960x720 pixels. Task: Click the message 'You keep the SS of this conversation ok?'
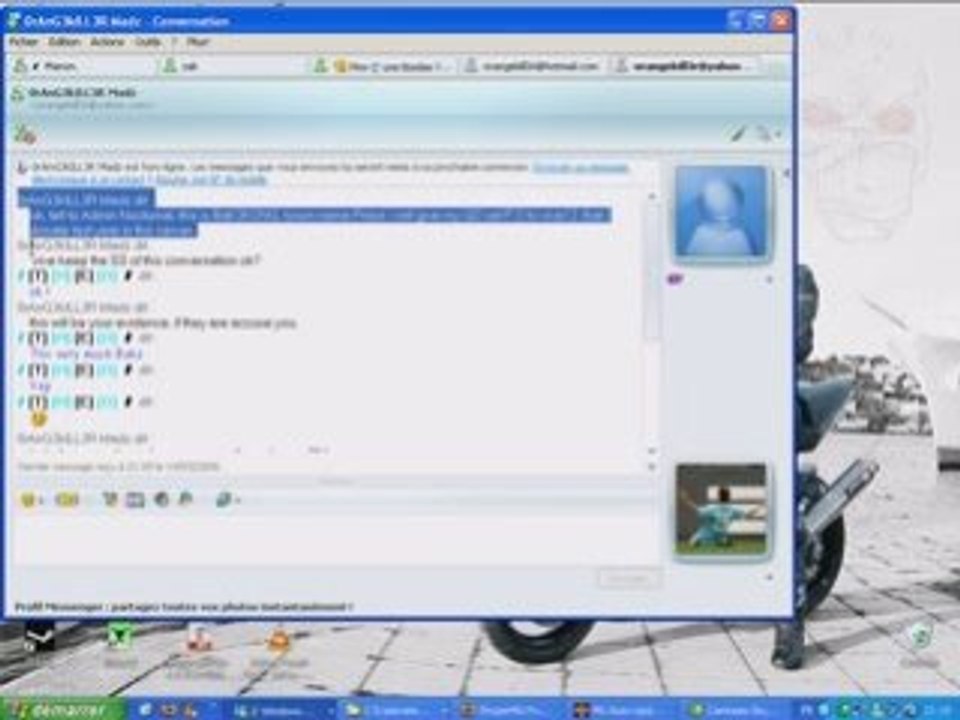[x=146, y=261]
